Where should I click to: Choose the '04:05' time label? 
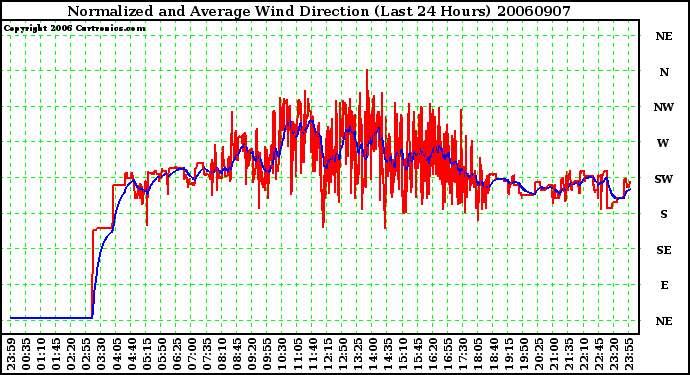117,354
